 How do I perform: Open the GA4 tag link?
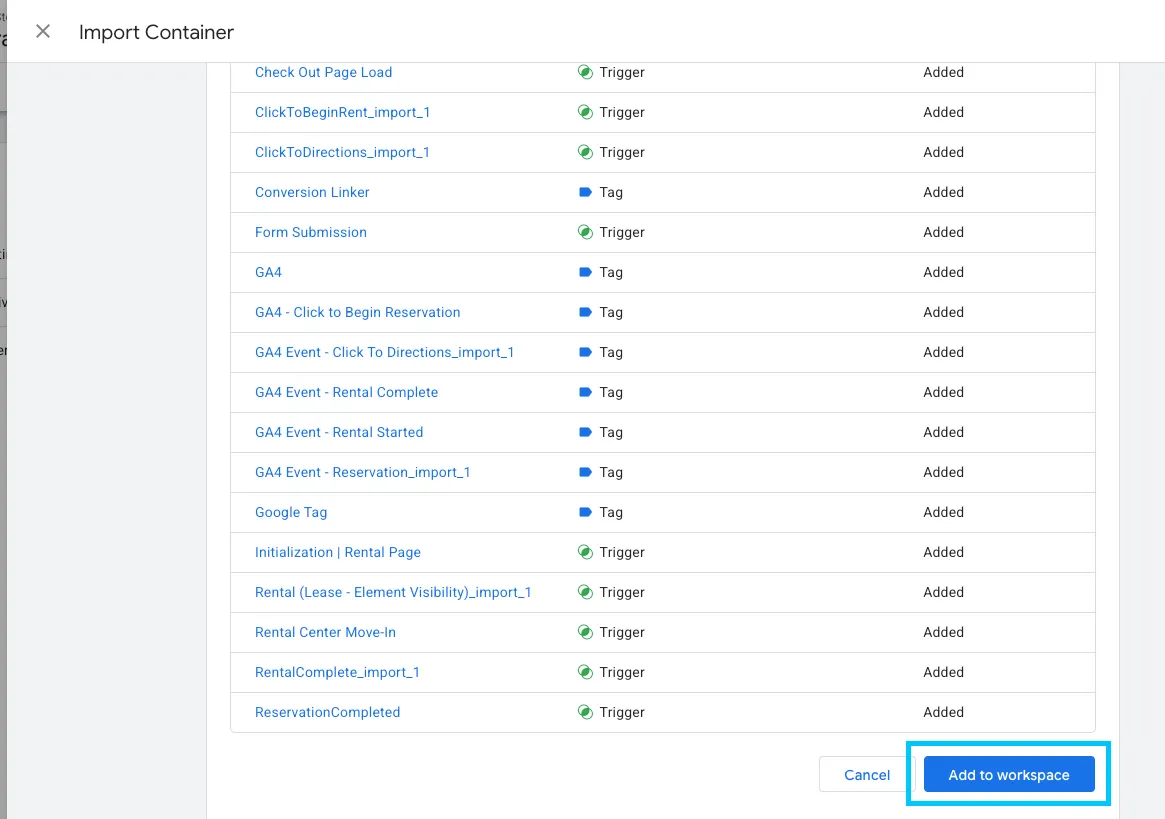(x=268, y=273)
